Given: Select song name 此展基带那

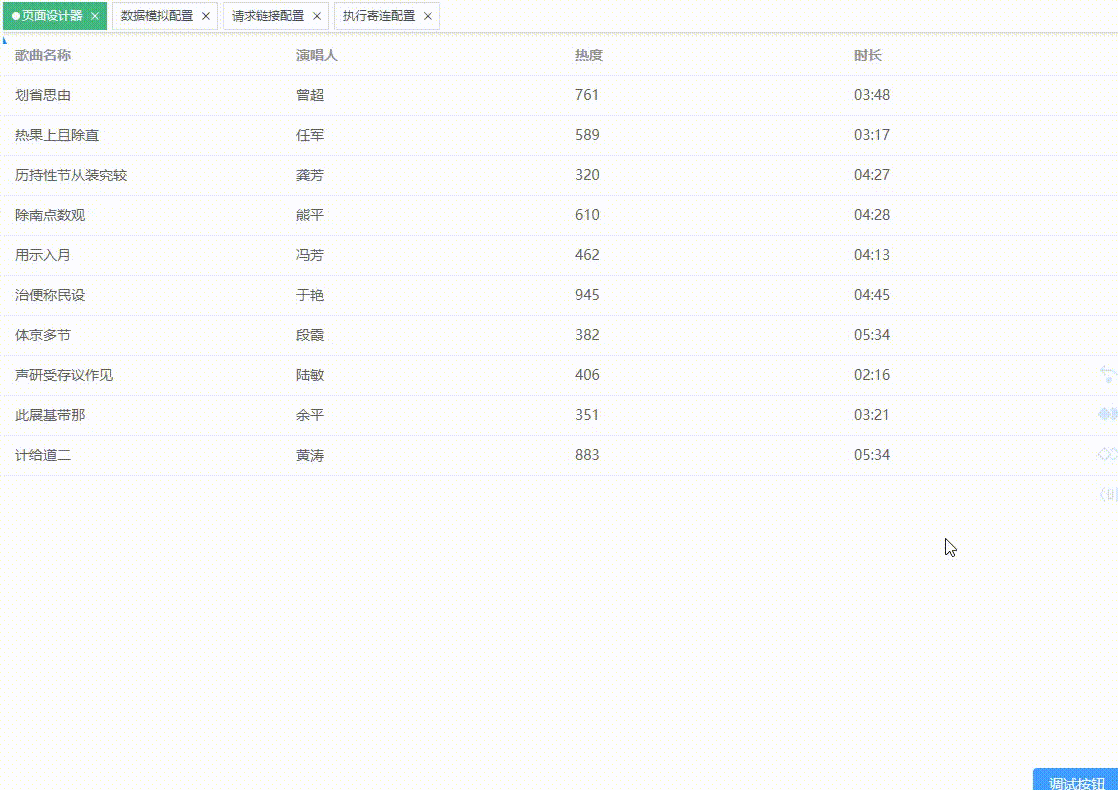Looking at the screenshot, I should pyautogui.click(x=50, y=415).
